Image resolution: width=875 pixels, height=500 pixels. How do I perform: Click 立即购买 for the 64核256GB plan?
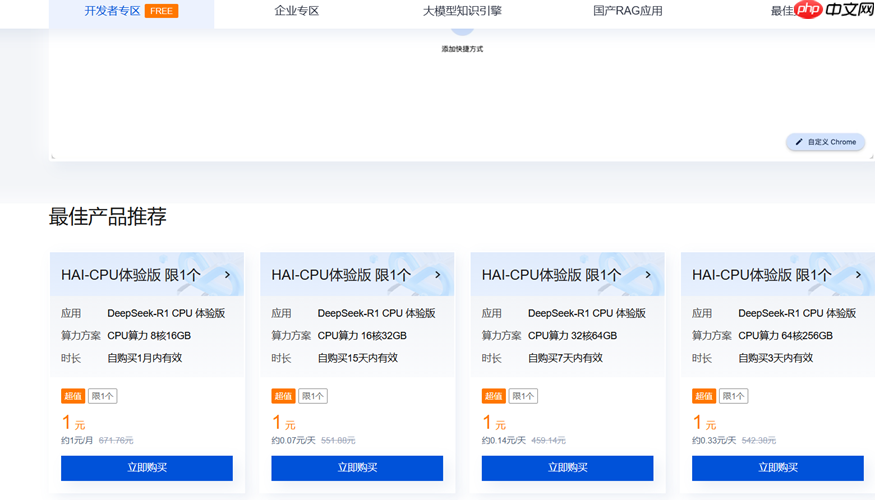(x=778, y=468)
